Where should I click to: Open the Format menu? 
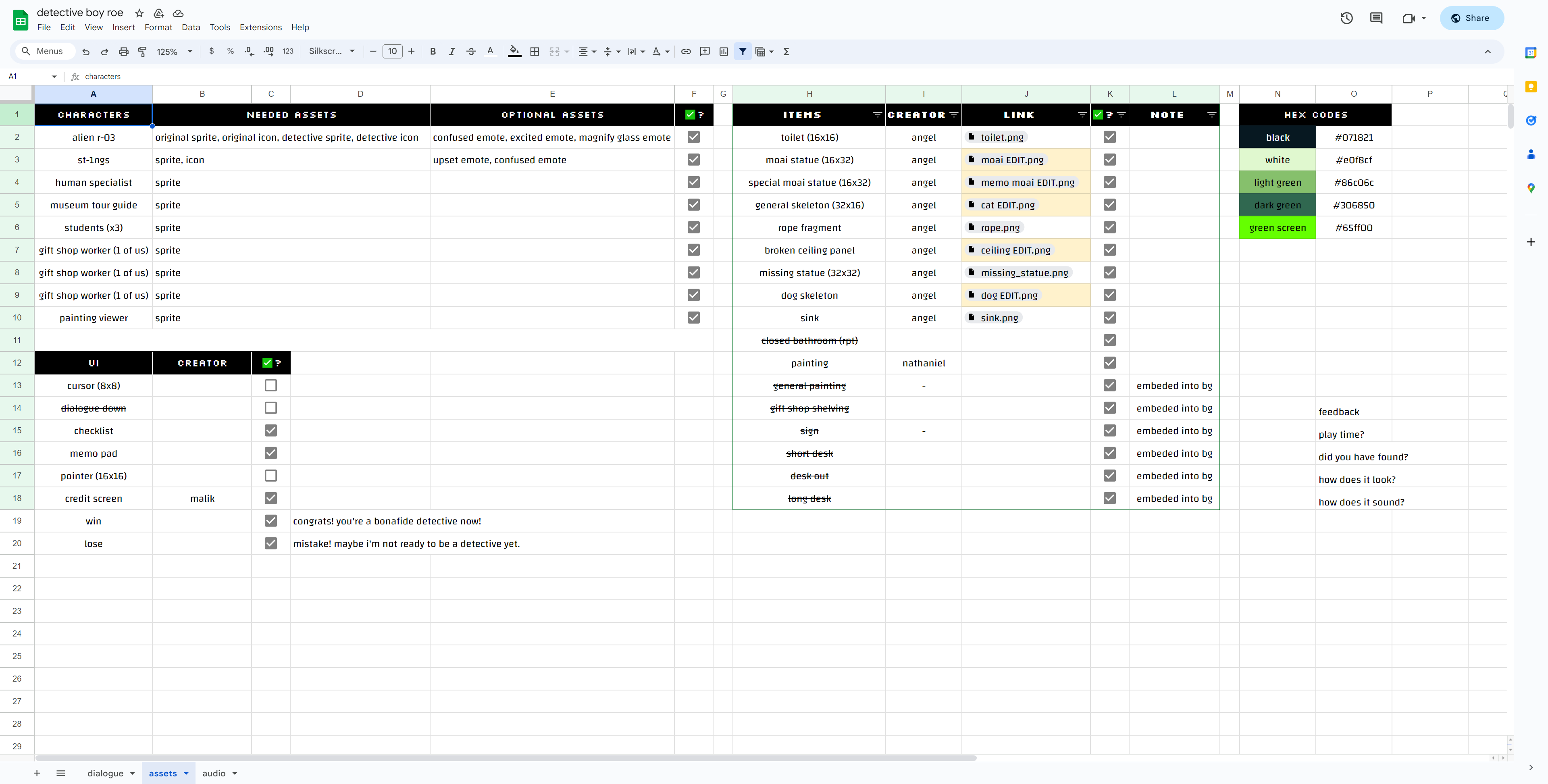(x=158, y=28)
